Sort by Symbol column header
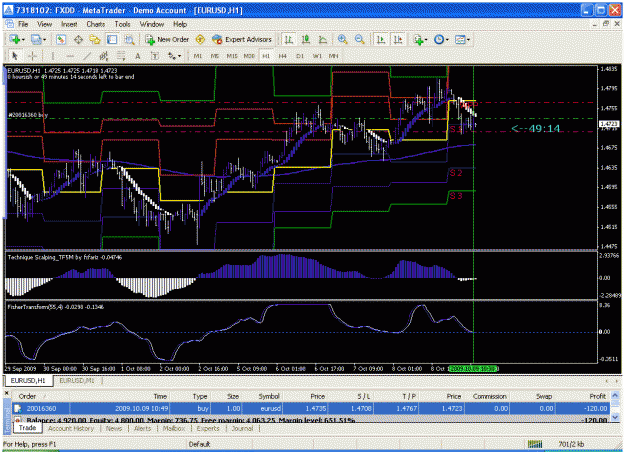Viewport: 625px width, 452px height. pos(269,396)
